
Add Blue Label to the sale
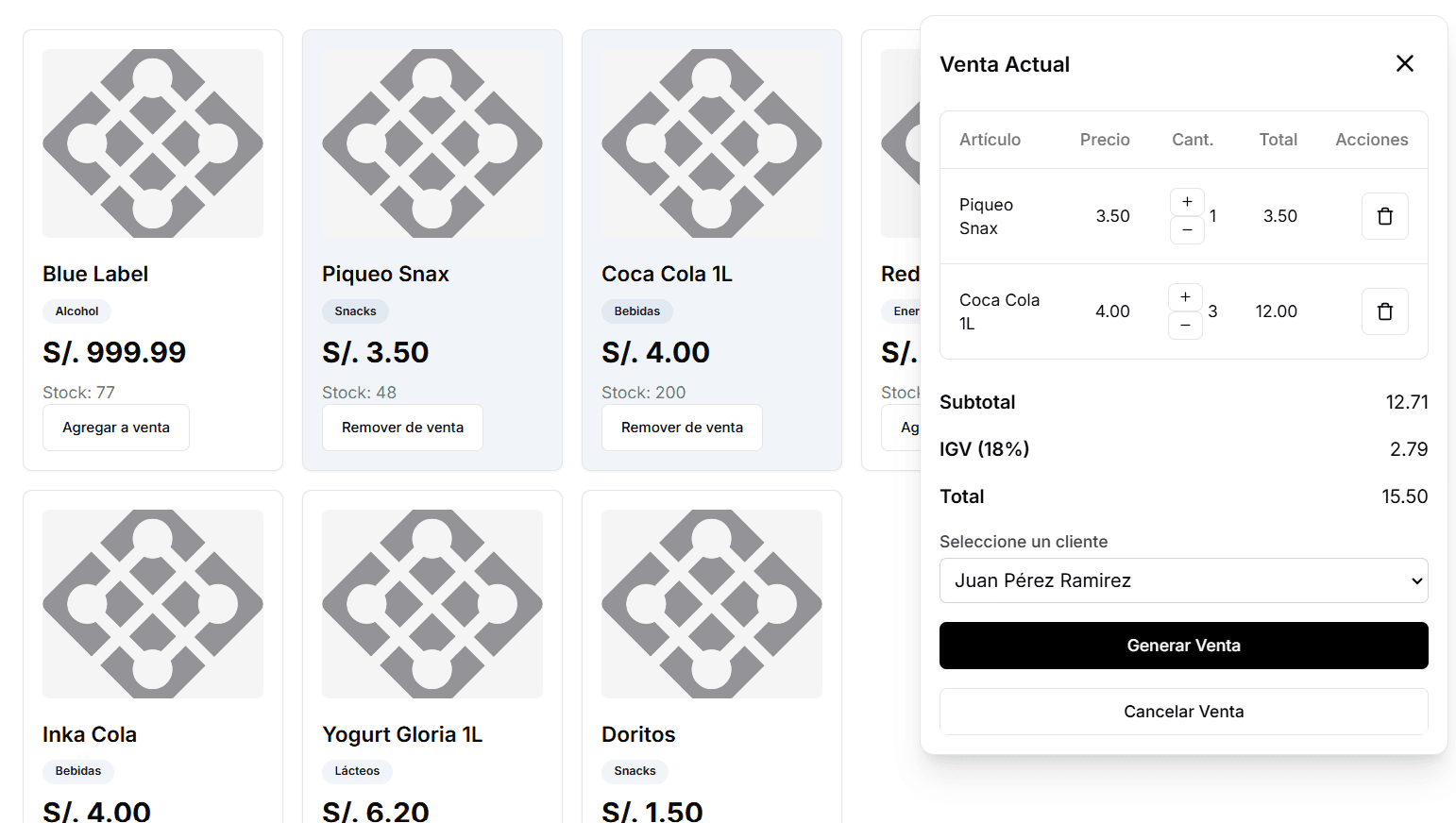(x=116, y=428)
